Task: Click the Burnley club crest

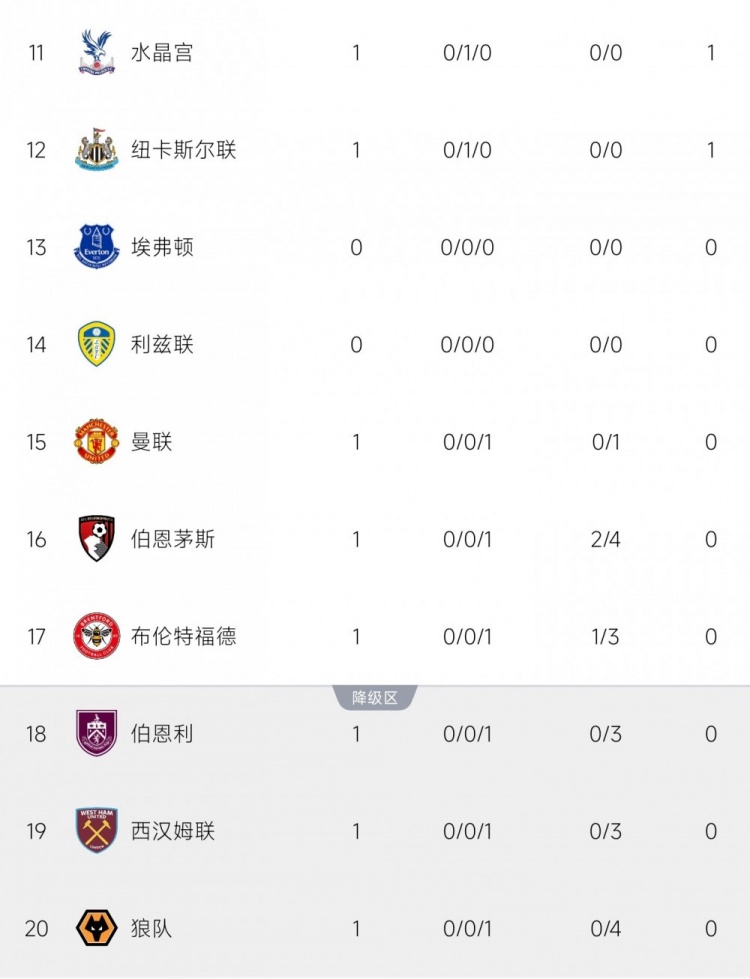Action: pos(97,733)
